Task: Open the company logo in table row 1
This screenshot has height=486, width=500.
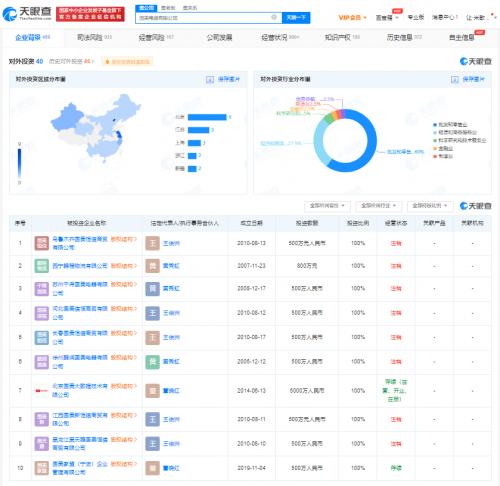Action: tap(42, 243)
